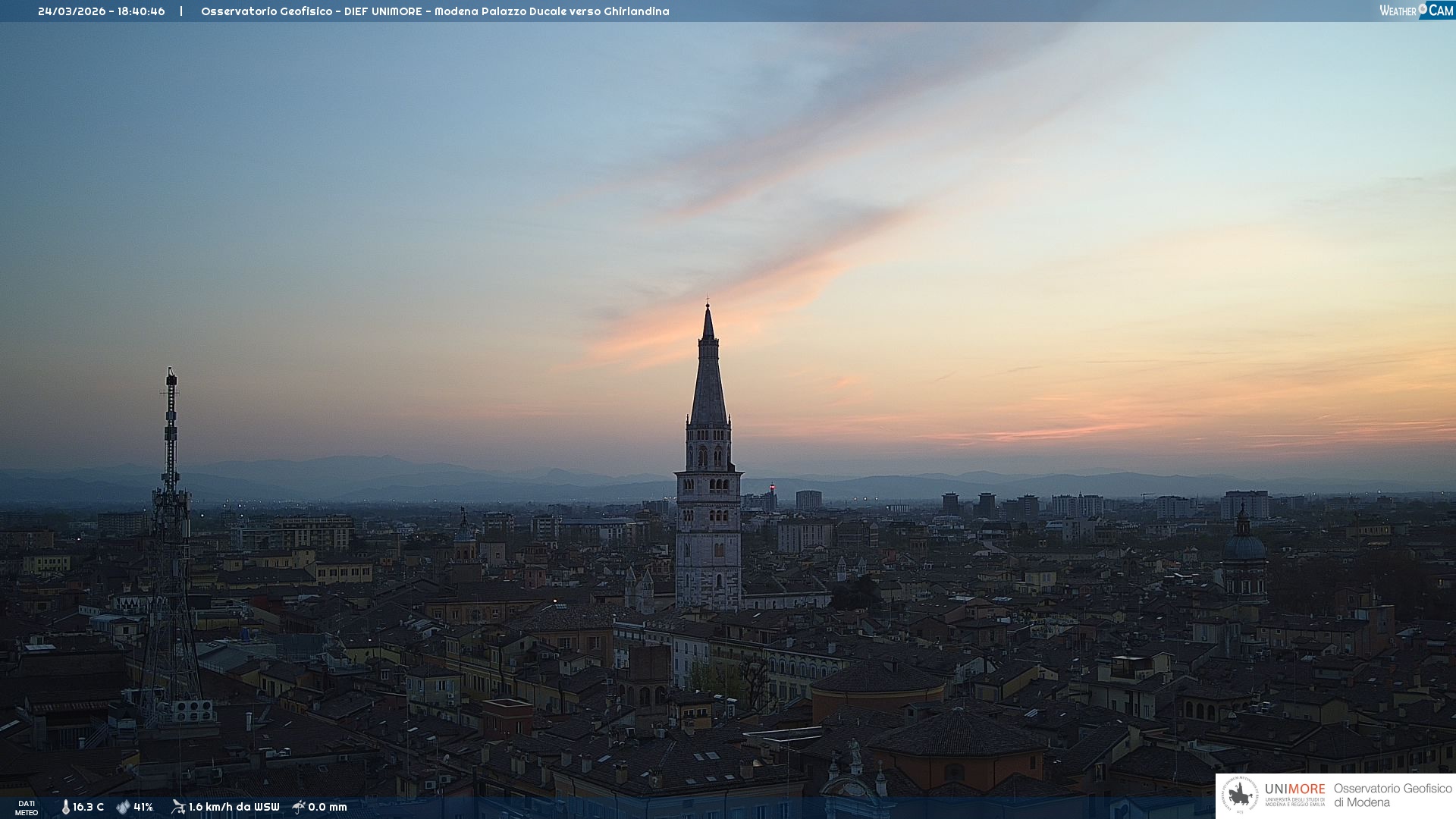Select the 16.3 C temperature reading
The height and width of the screenshot is (819, 1456).
[x=89, y=808]
